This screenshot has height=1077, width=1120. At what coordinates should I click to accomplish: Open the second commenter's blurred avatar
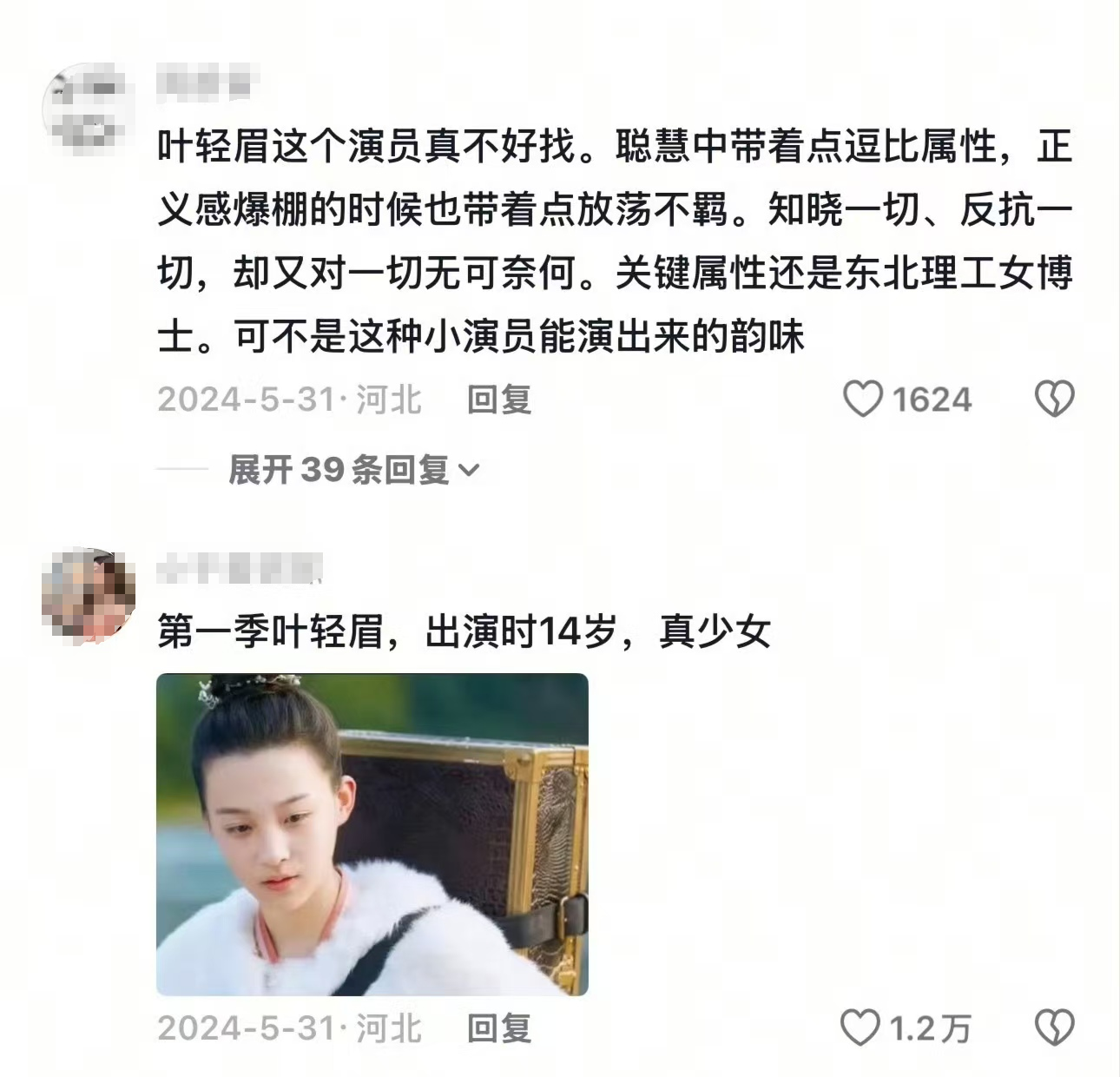pos(89,596)
